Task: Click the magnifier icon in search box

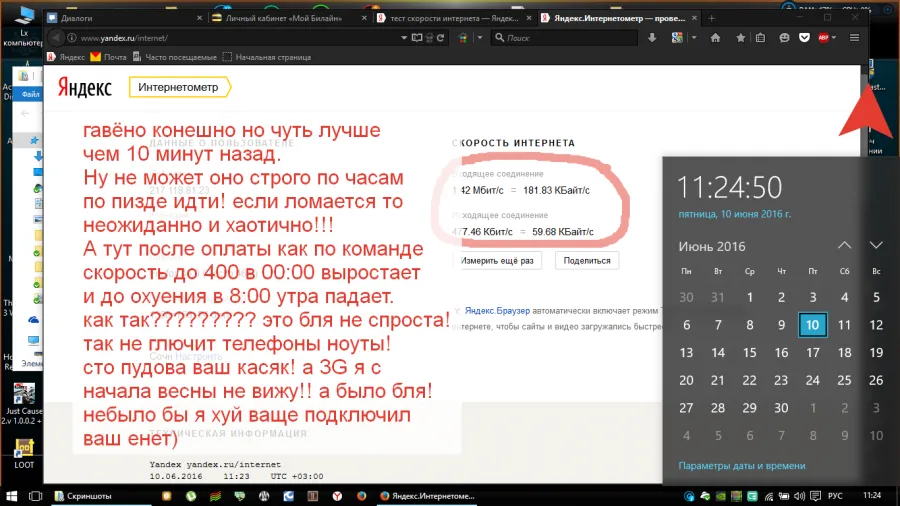Action: click(499, 38)
